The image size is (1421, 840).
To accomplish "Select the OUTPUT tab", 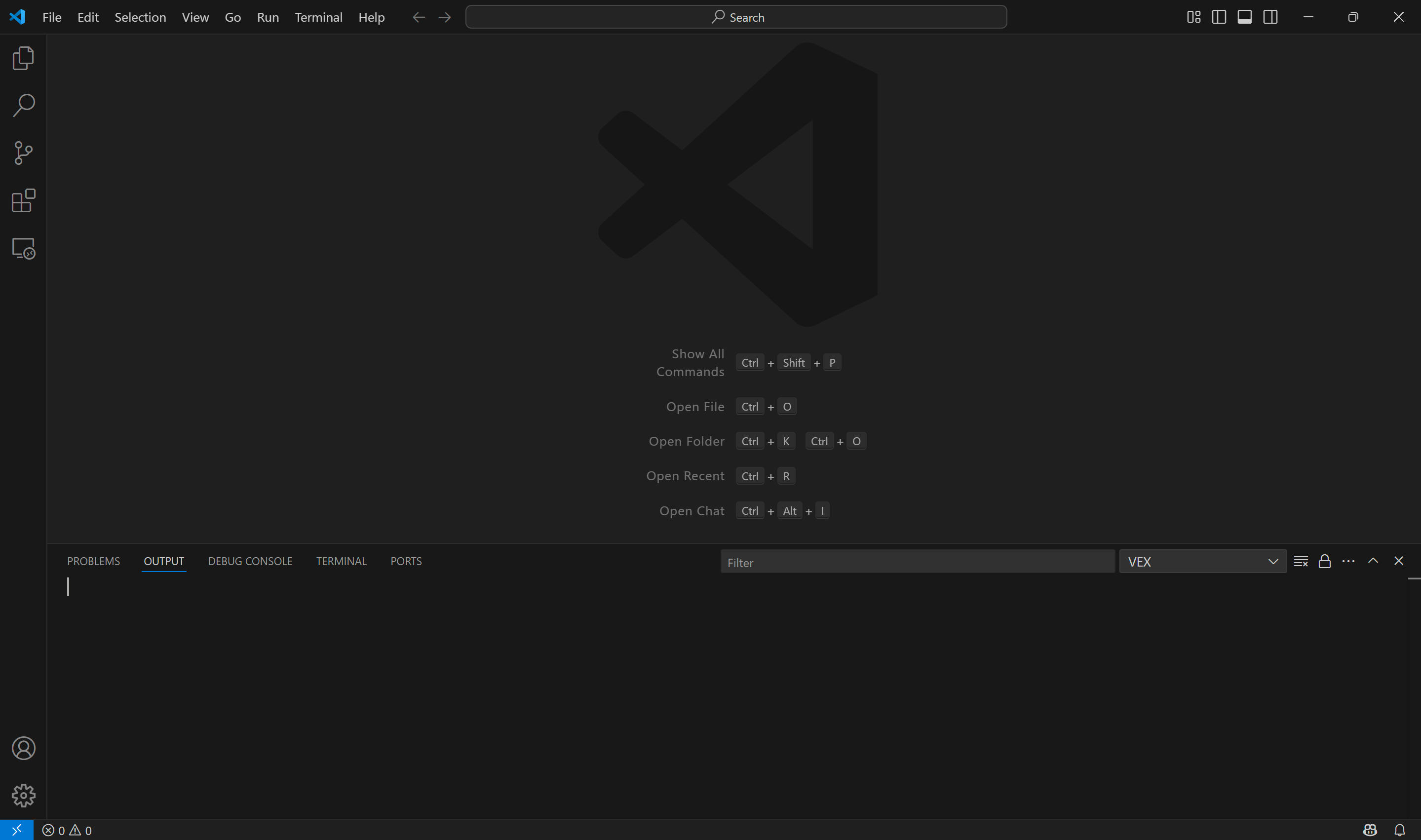I will click(163, 561).
